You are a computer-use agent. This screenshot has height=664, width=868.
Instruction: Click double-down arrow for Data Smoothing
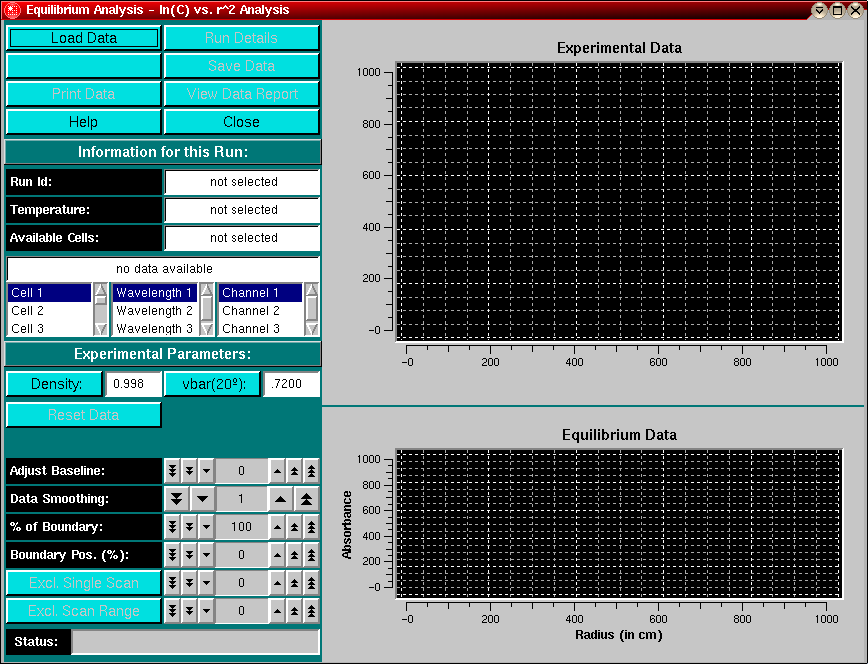[x=176, y=499]
